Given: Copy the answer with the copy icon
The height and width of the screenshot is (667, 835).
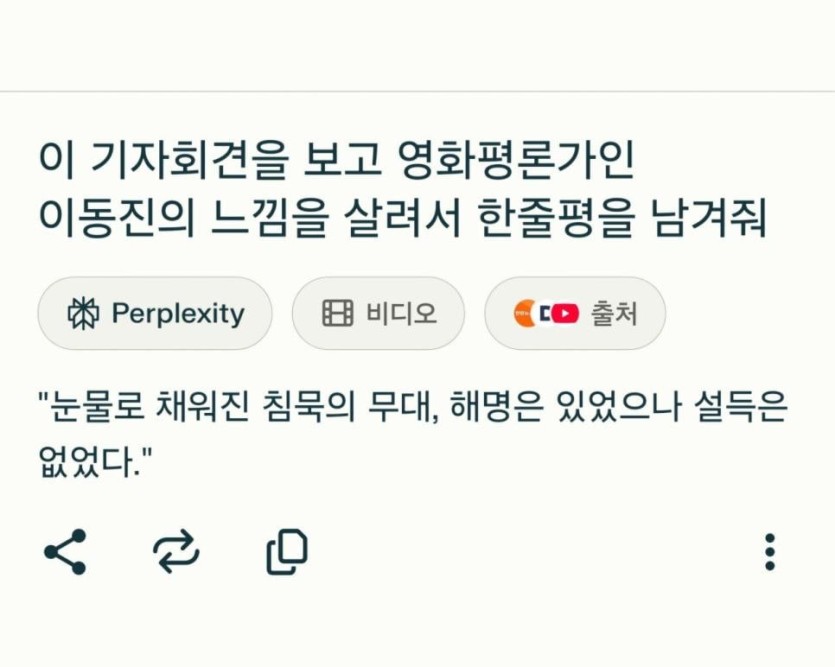Looking at the screenshot, I should pos(287,552).
